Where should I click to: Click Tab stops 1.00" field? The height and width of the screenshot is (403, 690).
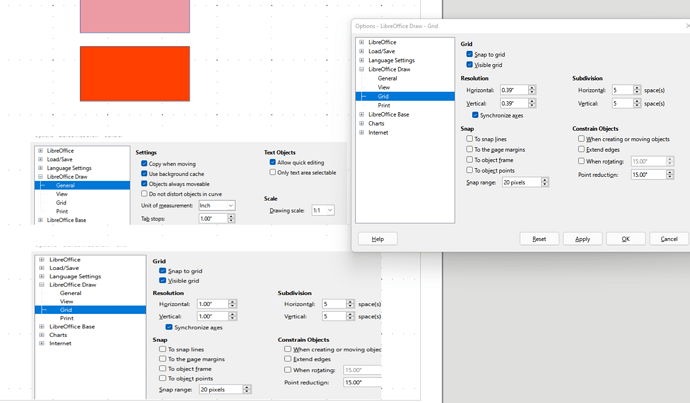(x=213, y=219)
